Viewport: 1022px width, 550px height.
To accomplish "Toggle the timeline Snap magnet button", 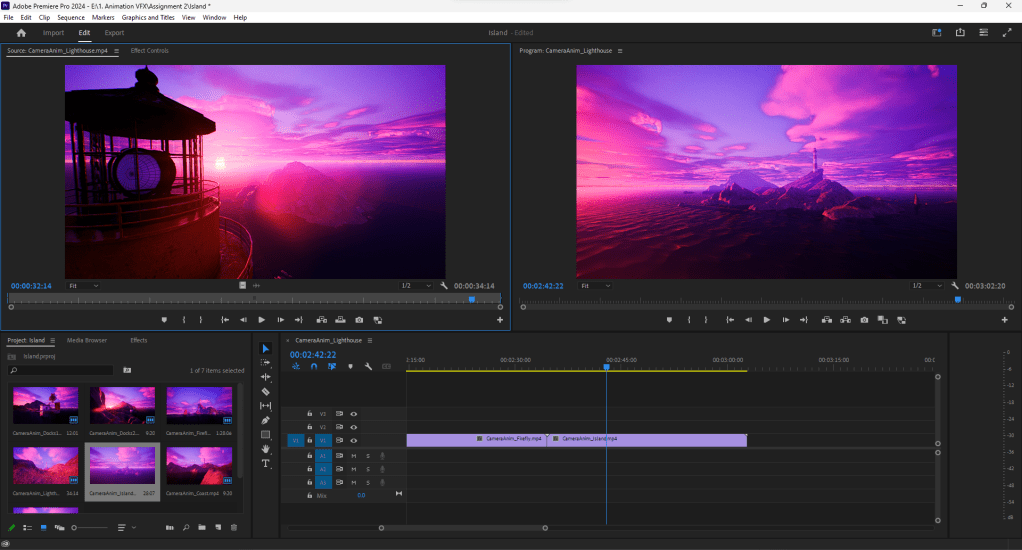I will coord(314,366).
